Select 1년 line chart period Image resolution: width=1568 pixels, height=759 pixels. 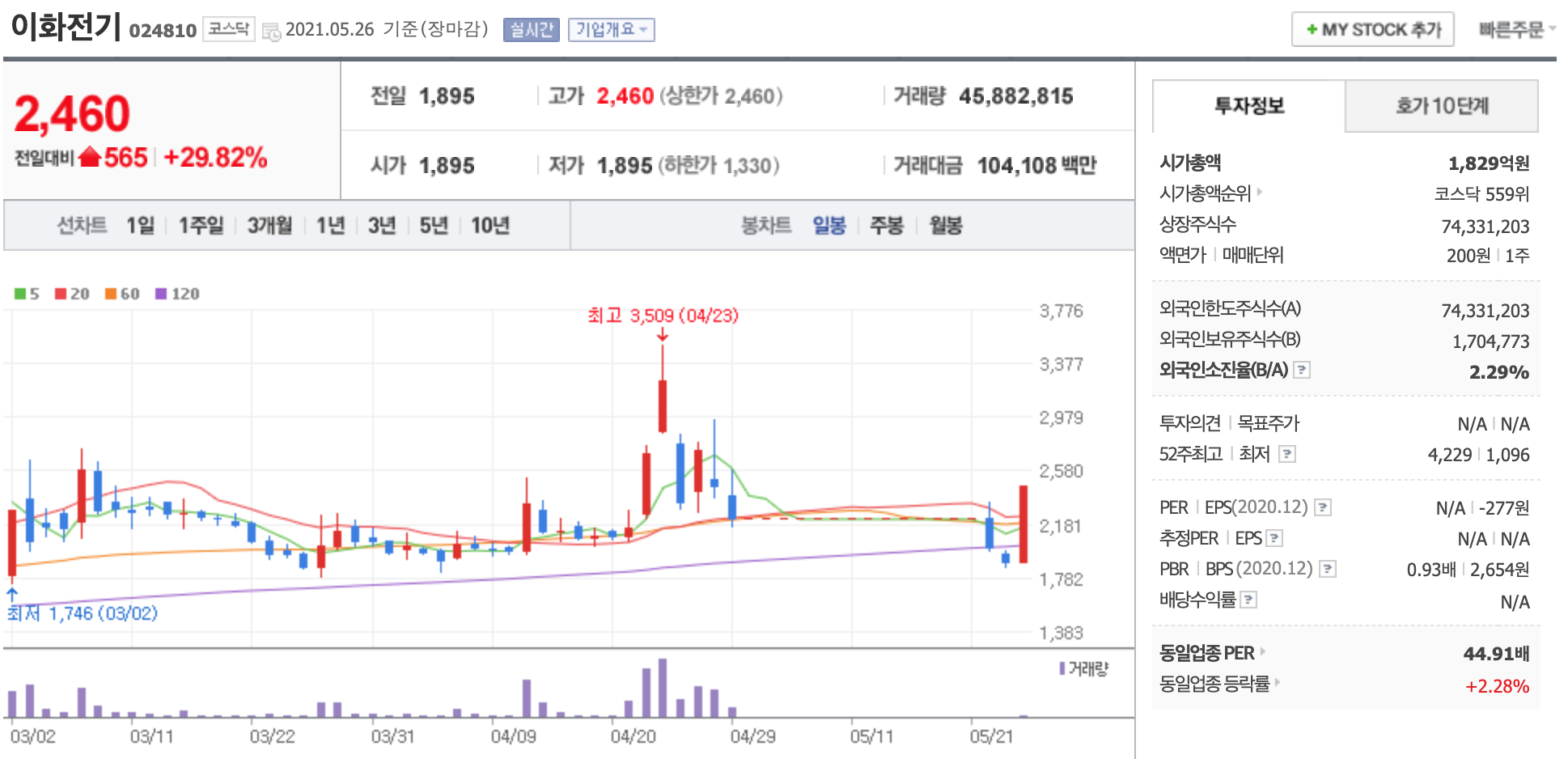330,225
